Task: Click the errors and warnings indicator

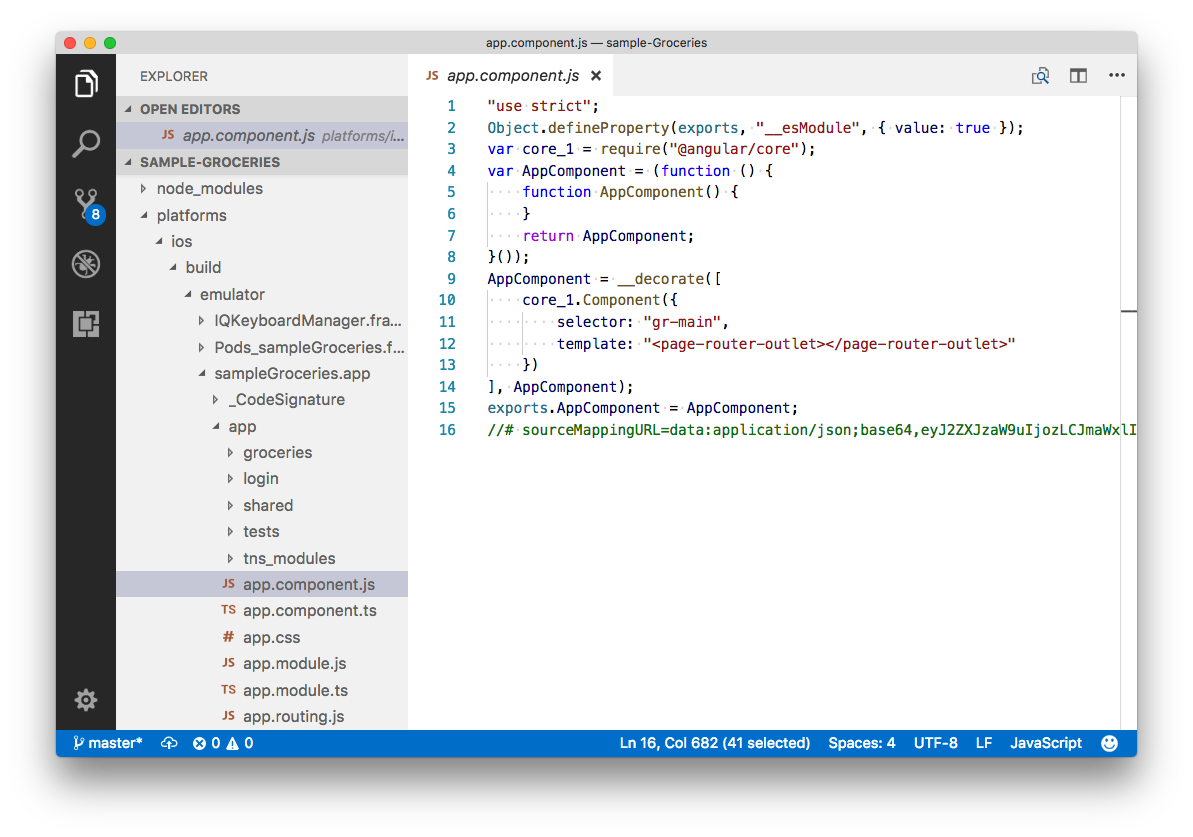Action: [222, 743]
